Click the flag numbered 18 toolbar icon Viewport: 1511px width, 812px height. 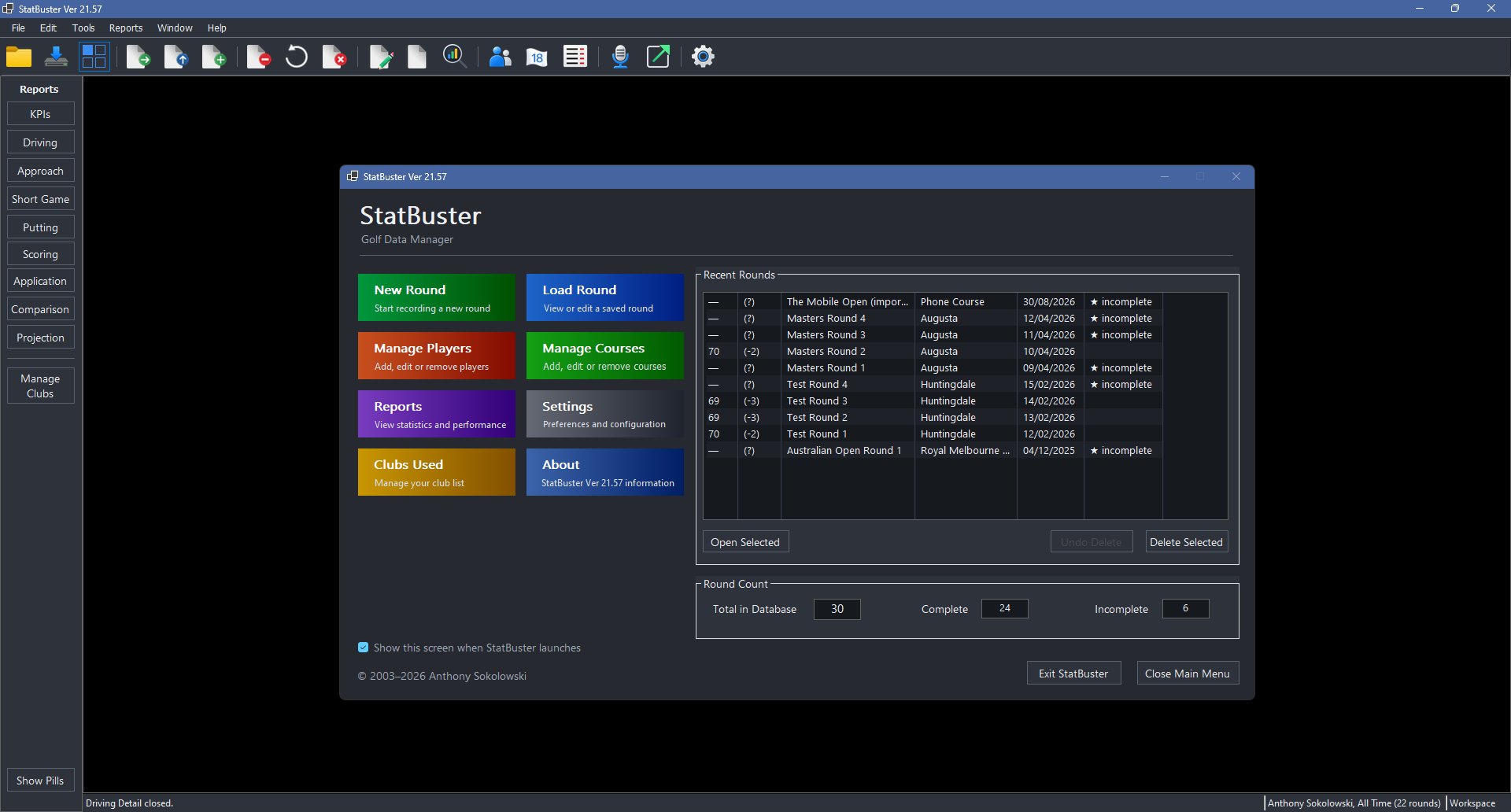(537, 57)
